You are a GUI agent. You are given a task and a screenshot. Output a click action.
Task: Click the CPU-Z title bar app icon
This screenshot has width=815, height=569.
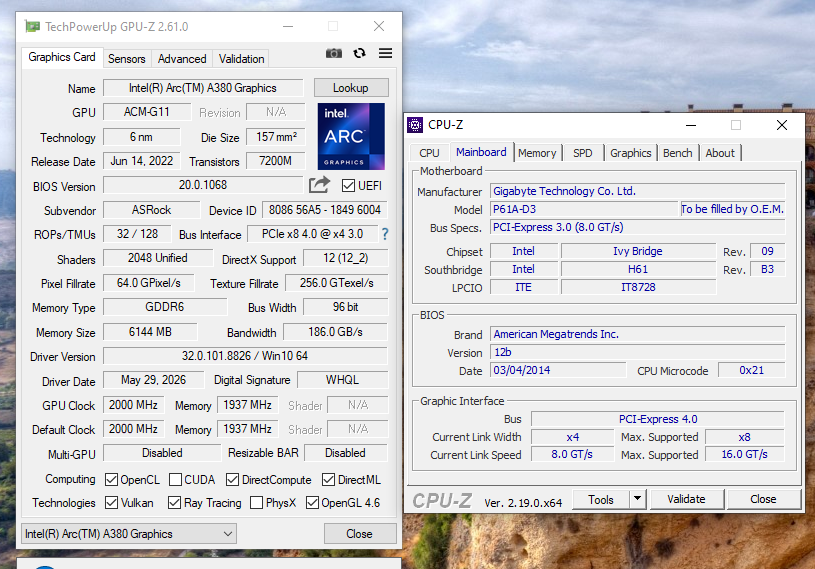pos(415,125)
